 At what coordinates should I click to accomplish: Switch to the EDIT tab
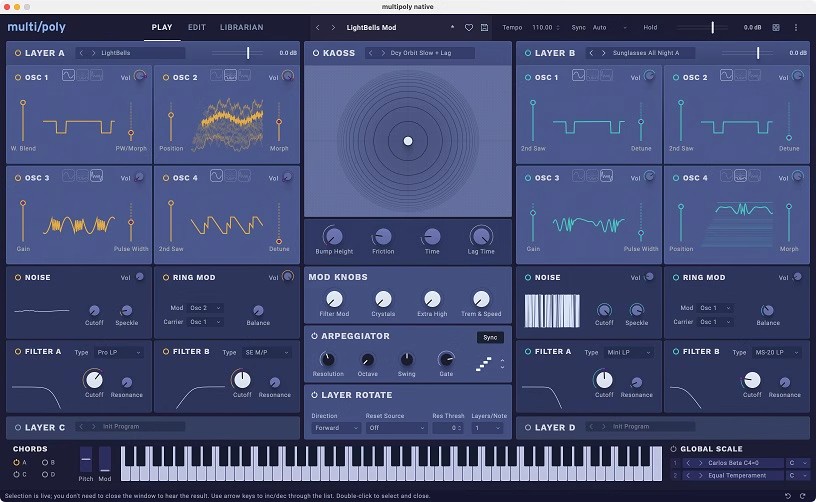pyautogui.click(x=197, y=27)
